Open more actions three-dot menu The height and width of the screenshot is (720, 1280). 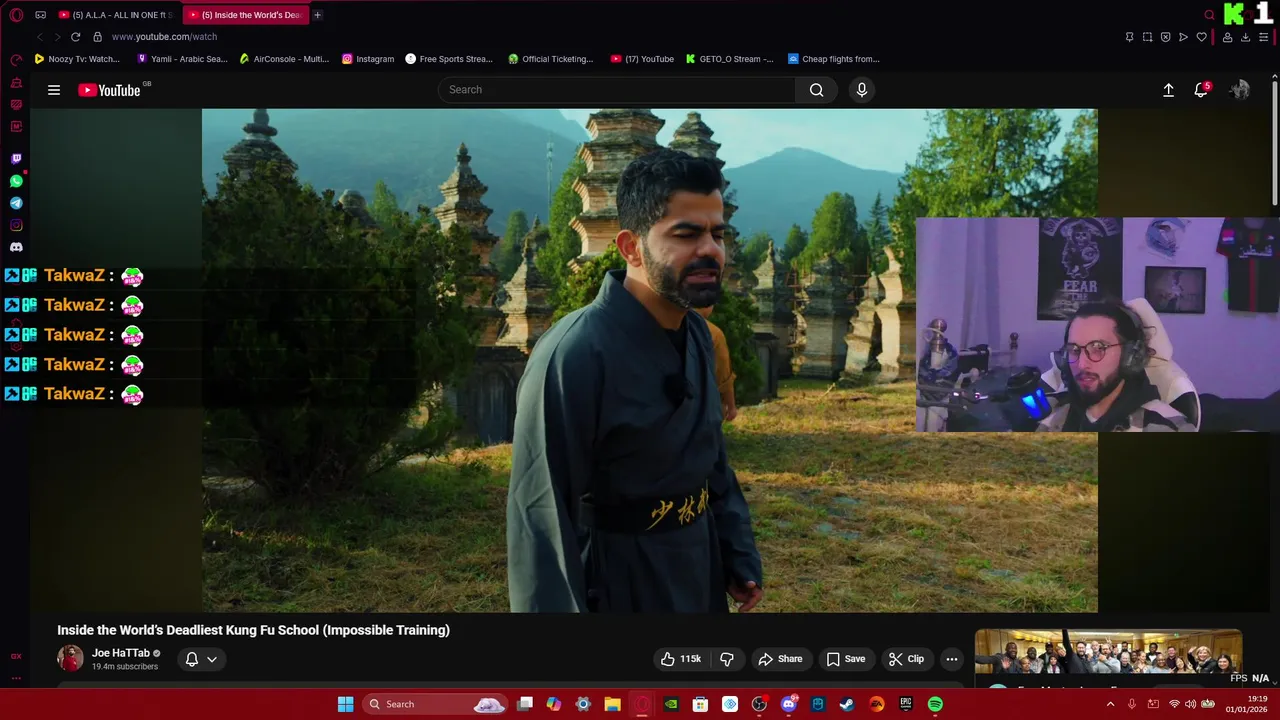pyautogui.click(x=952, y=659)
